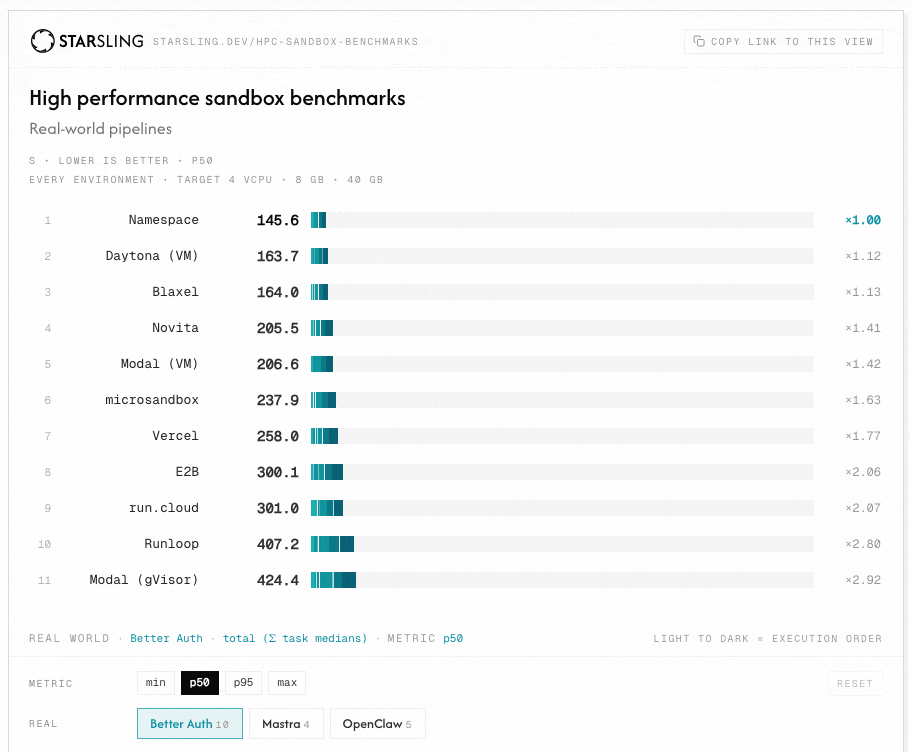
Task: Click the ×1.63 ratio
Action: coord(863,400)
